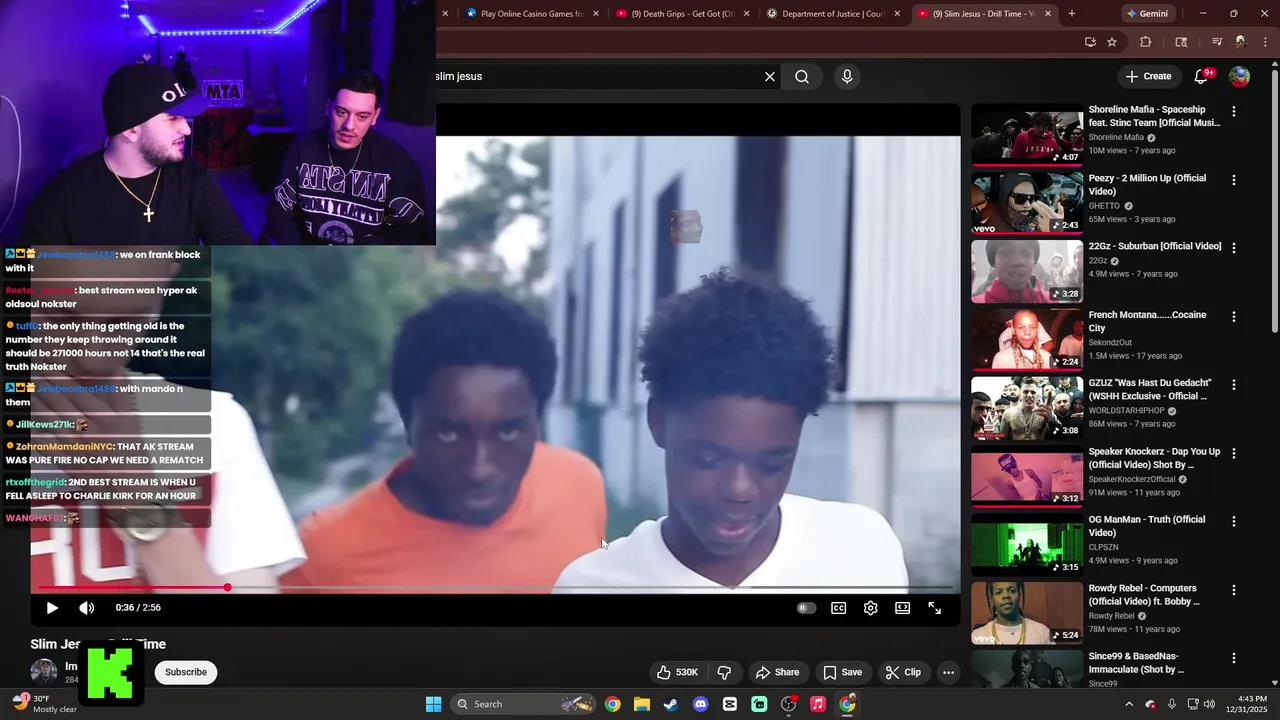Play the Slim Jesus video
1280x720 pixels.
[52, 608]
